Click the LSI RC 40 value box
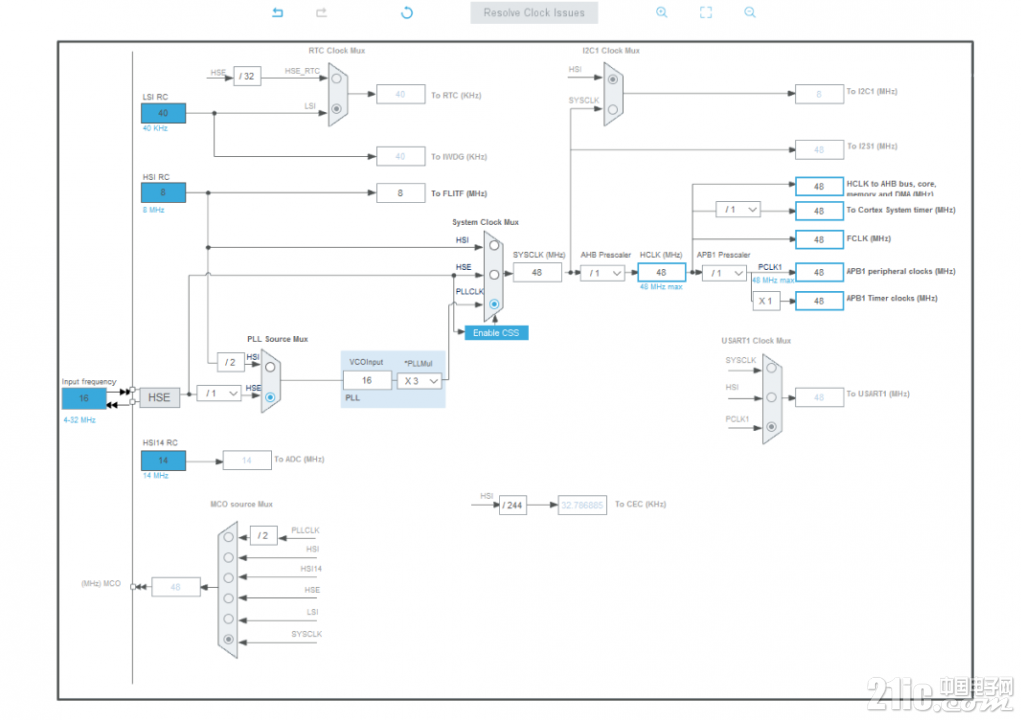This screenshot has width=1021, height=720. coord(163,113)
